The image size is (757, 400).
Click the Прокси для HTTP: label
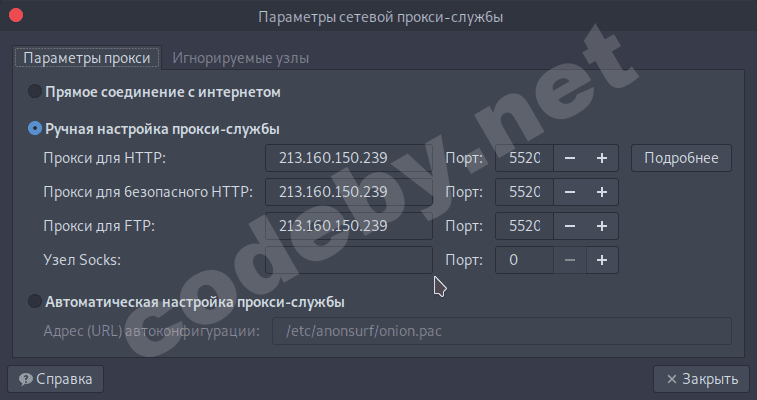pyautogui.click(x=104, y=158)
